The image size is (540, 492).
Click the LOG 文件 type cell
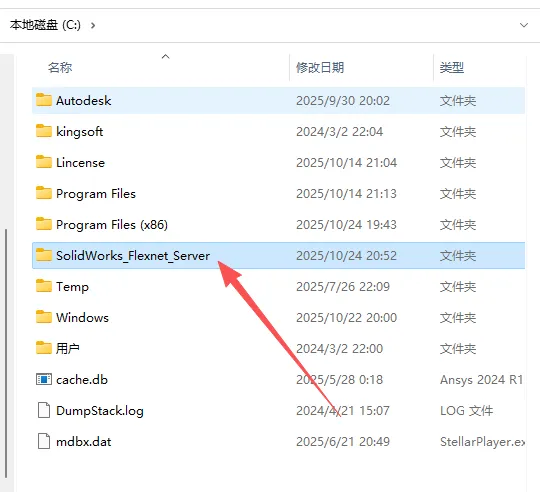466,410
